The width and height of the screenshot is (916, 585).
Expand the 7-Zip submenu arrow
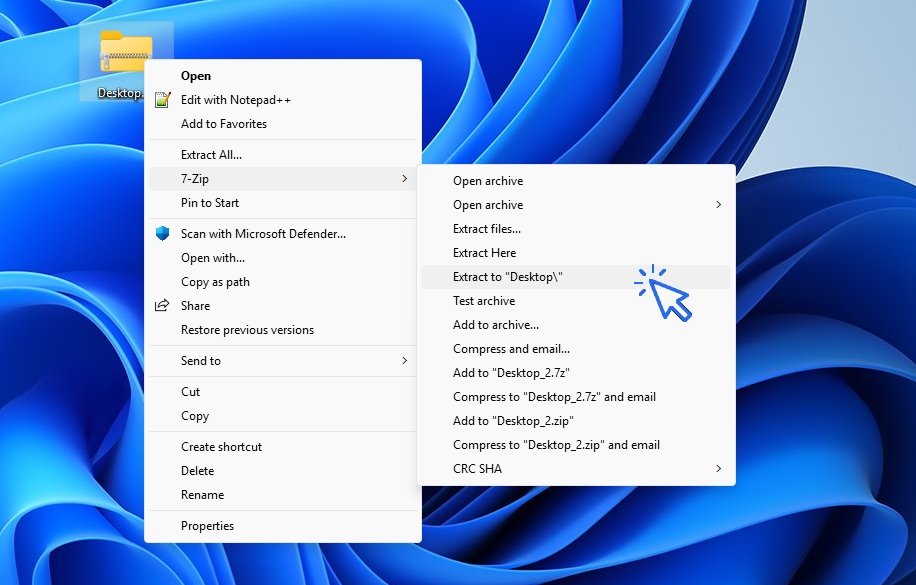click(x=404, y=179)
